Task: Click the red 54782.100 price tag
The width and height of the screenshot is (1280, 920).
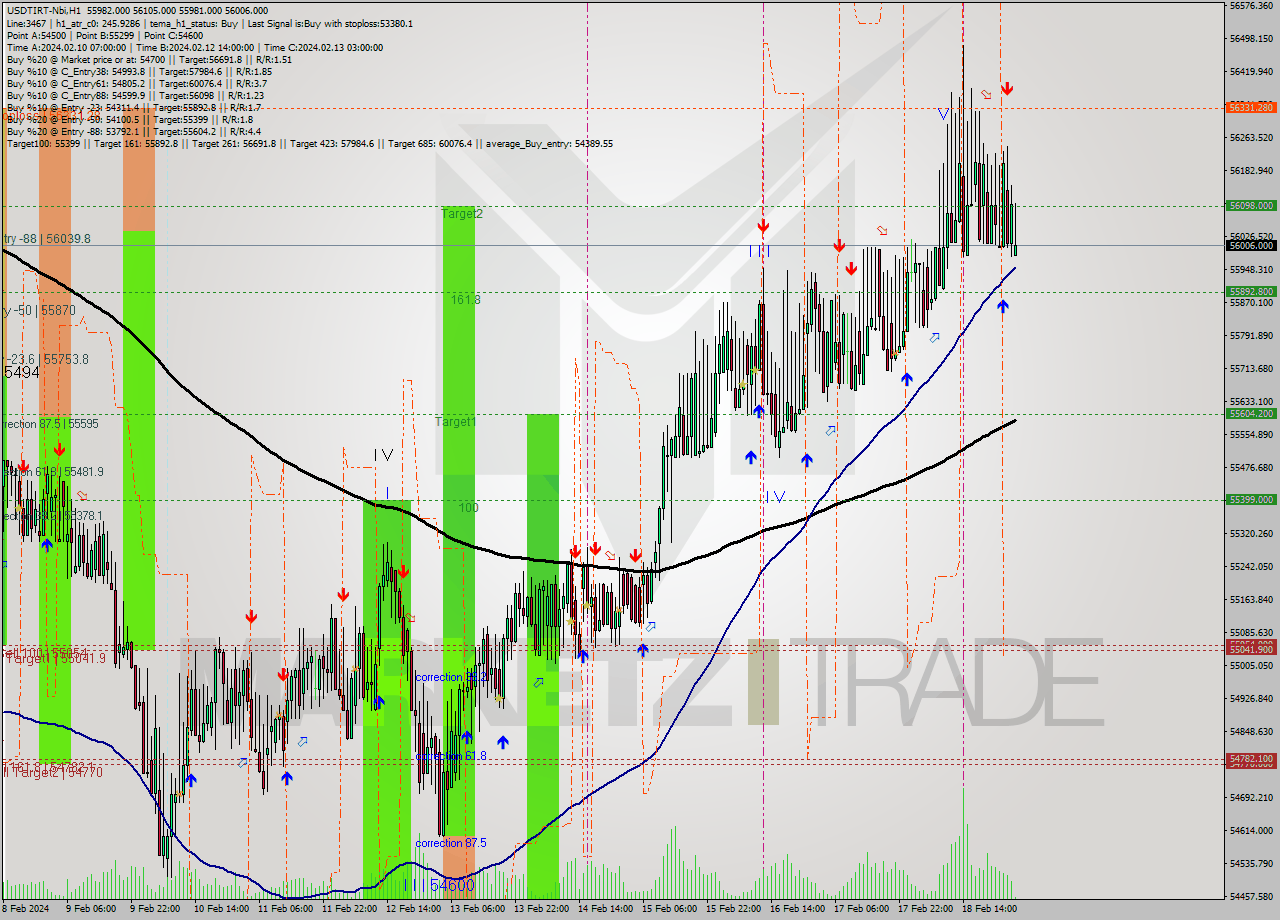Action: coord(1251,759)
